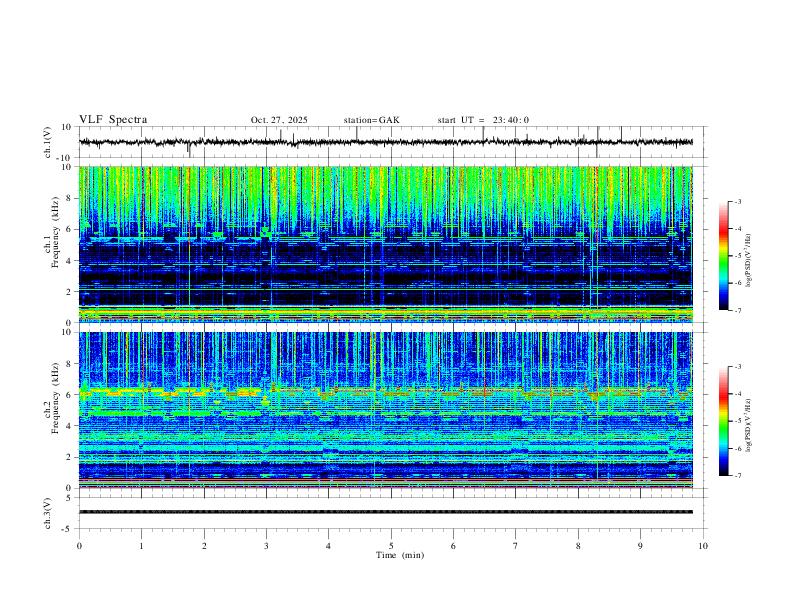Click the "-5" tick on ch.2 color bar

tap(738, 421)
